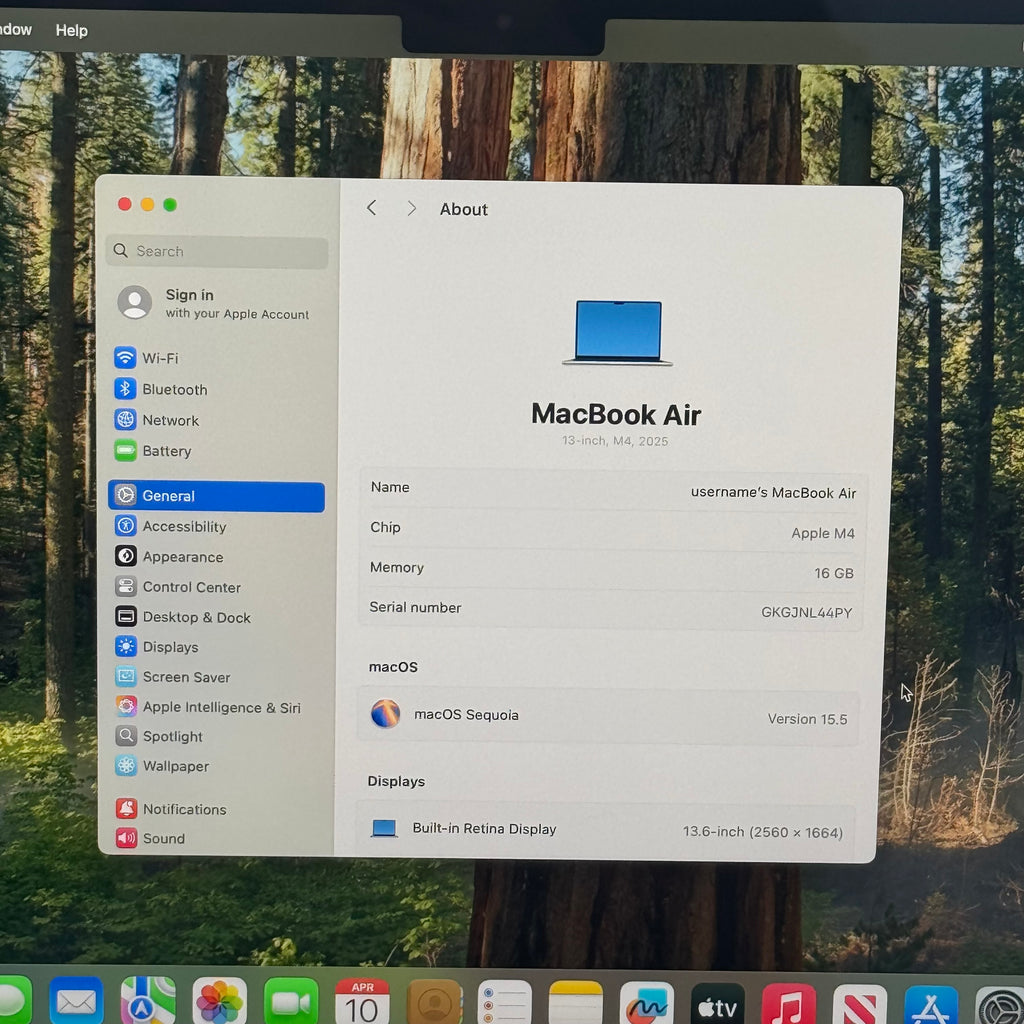Click the About window title
The width and height of the screenshot is (1024, 1024).
pos(464,210)
